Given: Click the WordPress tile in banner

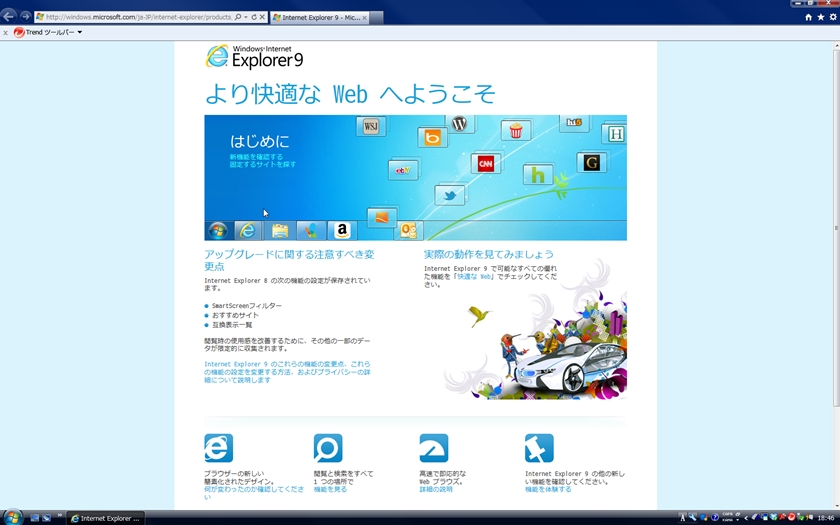Looking at the screenshot, I should click(x=459, y=125).
